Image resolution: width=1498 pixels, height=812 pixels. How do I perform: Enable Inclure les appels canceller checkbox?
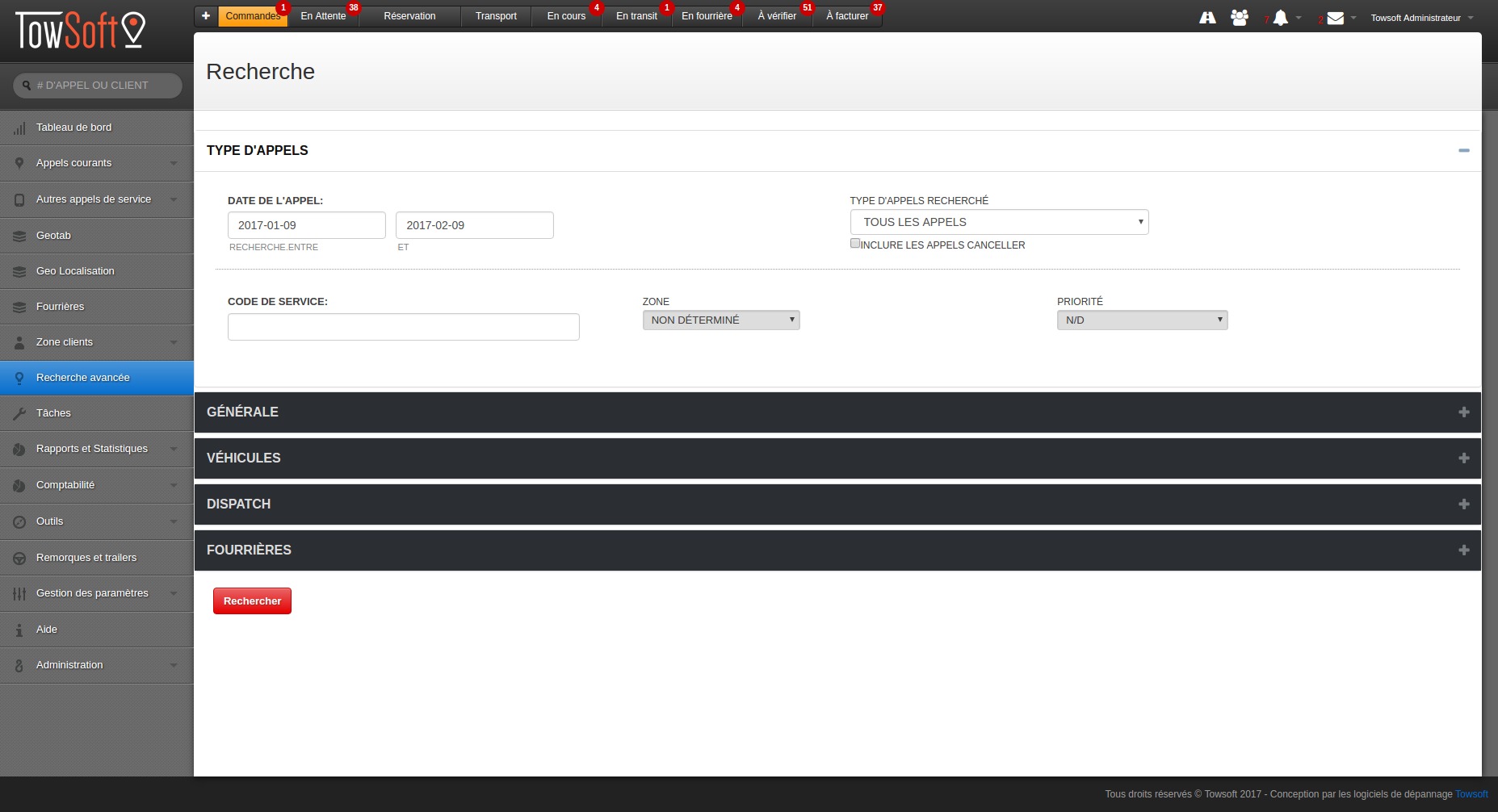(x=855, y=244)
